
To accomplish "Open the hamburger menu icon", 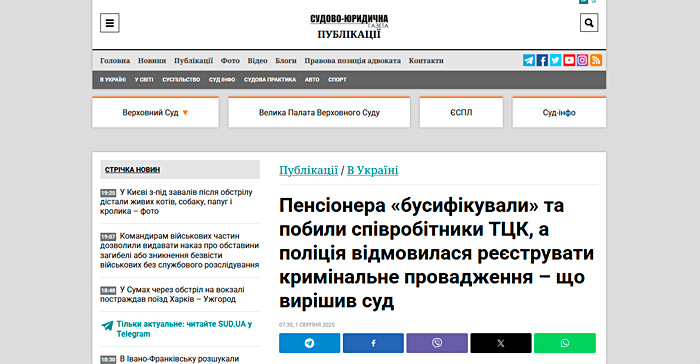I will pos(109,23).
